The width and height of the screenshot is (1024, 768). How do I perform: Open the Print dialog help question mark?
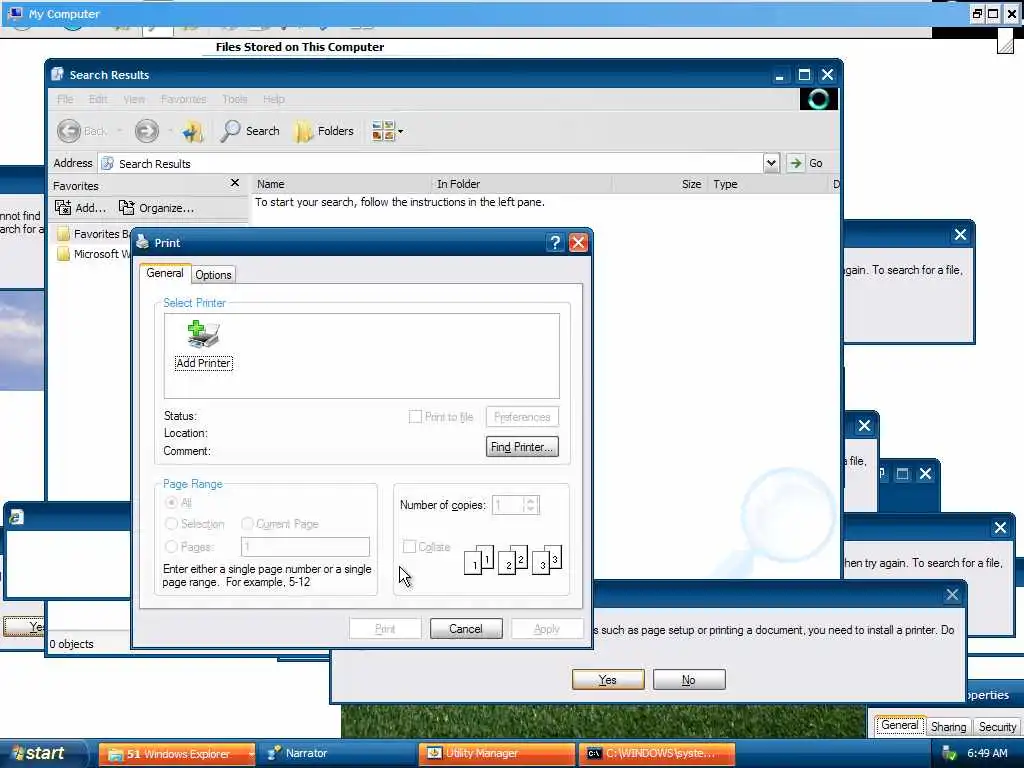pyautogui.click(x=554, y=243)
